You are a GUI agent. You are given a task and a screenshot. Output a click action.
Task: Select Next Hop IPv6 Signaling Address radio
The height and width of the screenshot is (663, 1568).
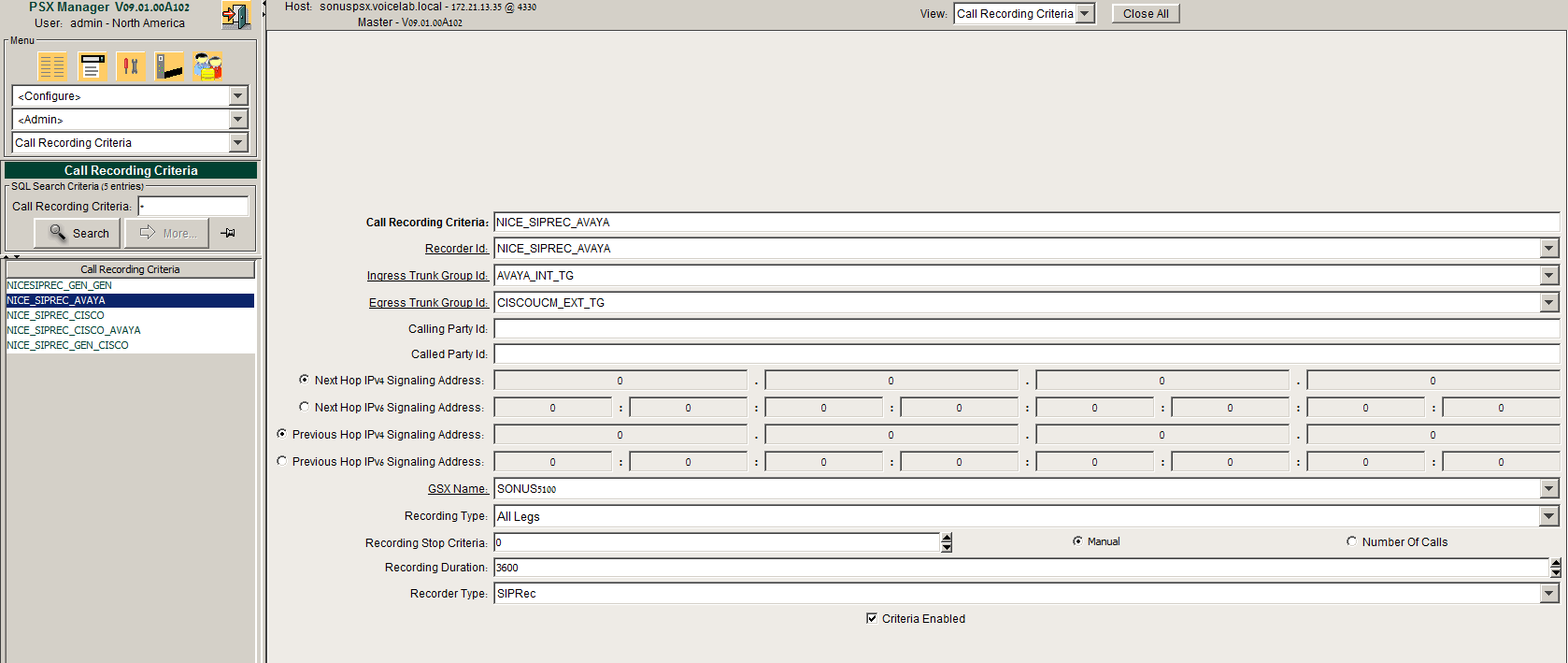305,407
